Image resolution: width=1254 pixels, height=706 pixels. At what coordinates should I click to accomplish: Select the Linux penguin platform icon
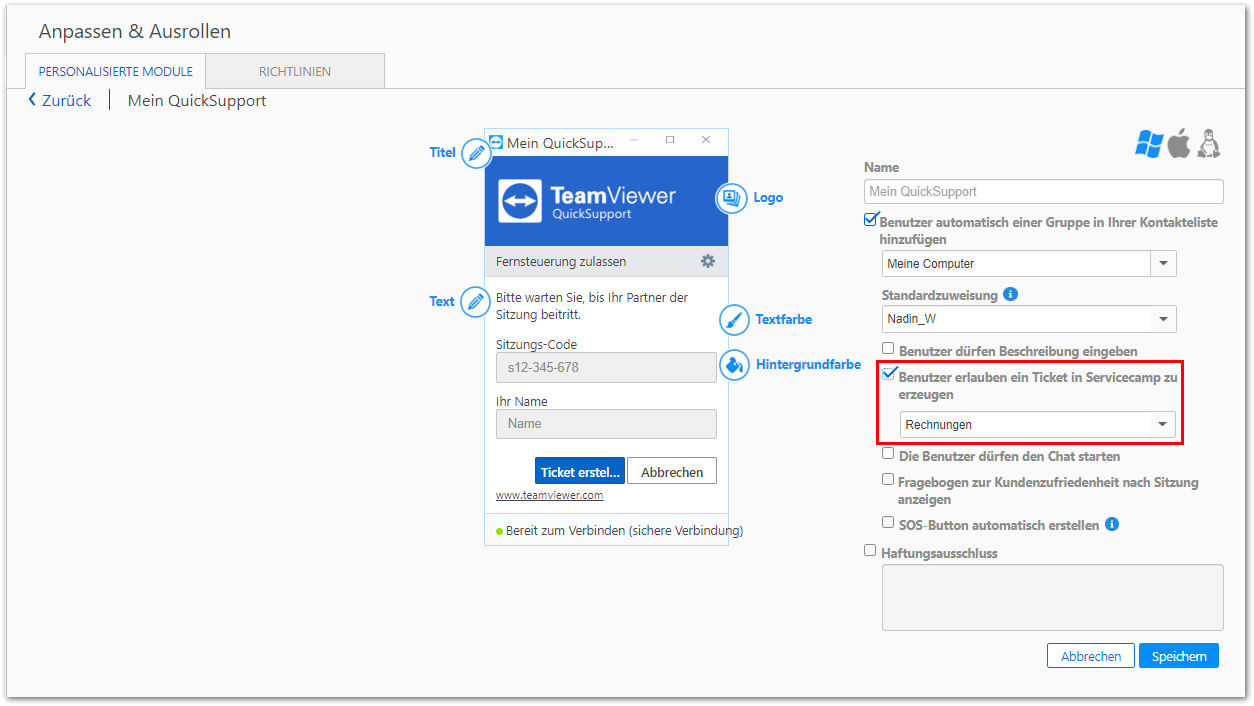(1210, 143)
